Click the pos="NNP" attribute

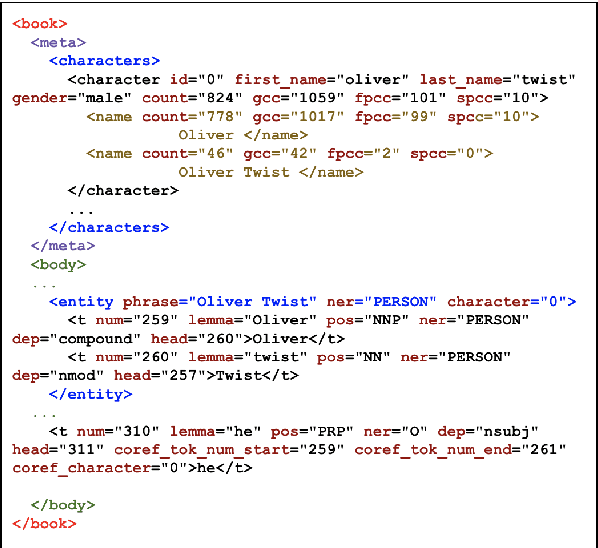(368, 320)
